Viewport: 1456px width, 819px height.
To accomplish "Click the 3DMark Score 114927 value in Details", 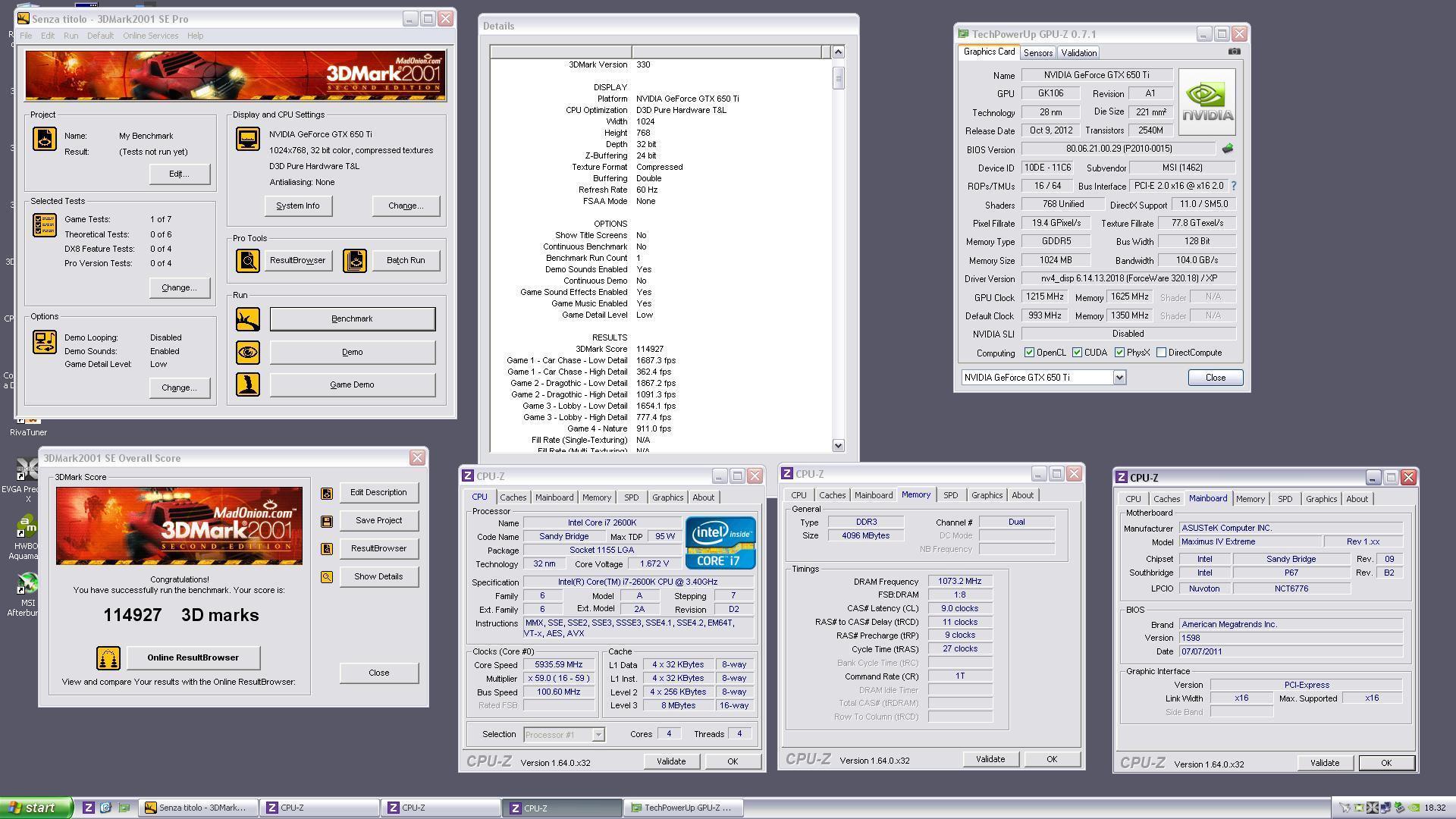I will click(x=650, y=349).
